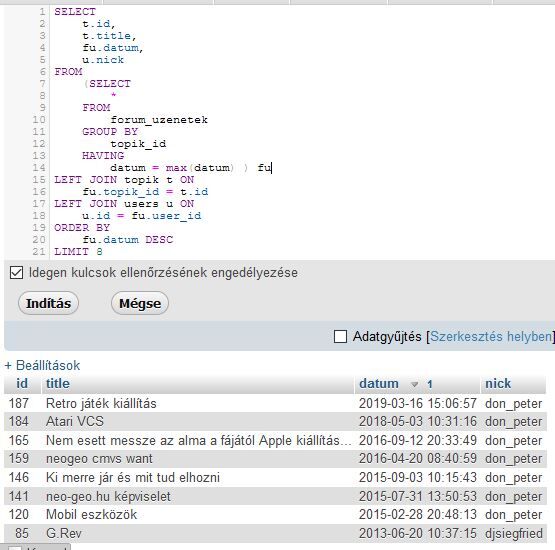Run the query with Indítás button
Screen dimensions: 555x550
[x=48, y=303]
